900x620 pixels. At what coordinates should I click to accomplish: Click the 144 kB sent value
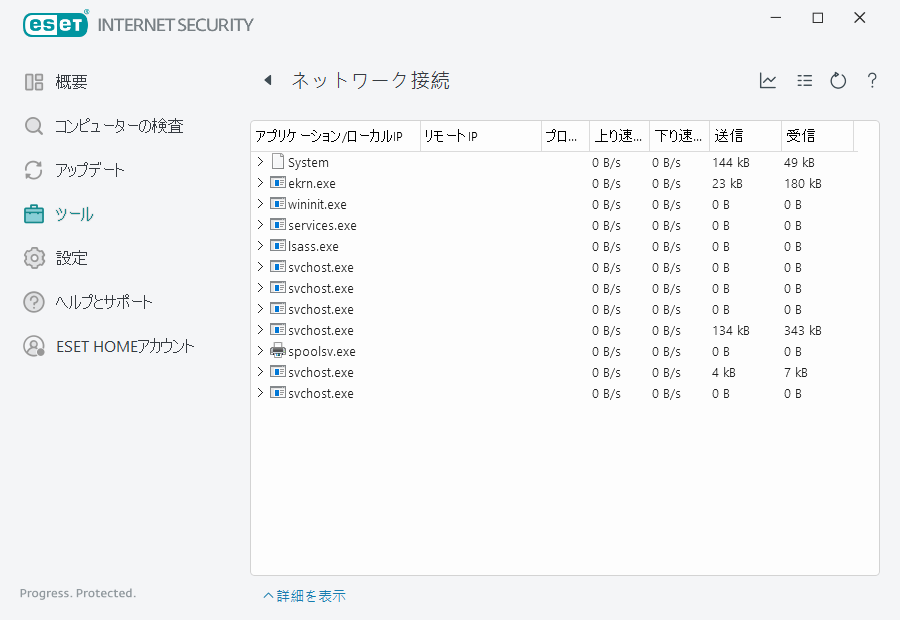coord(731,162)
